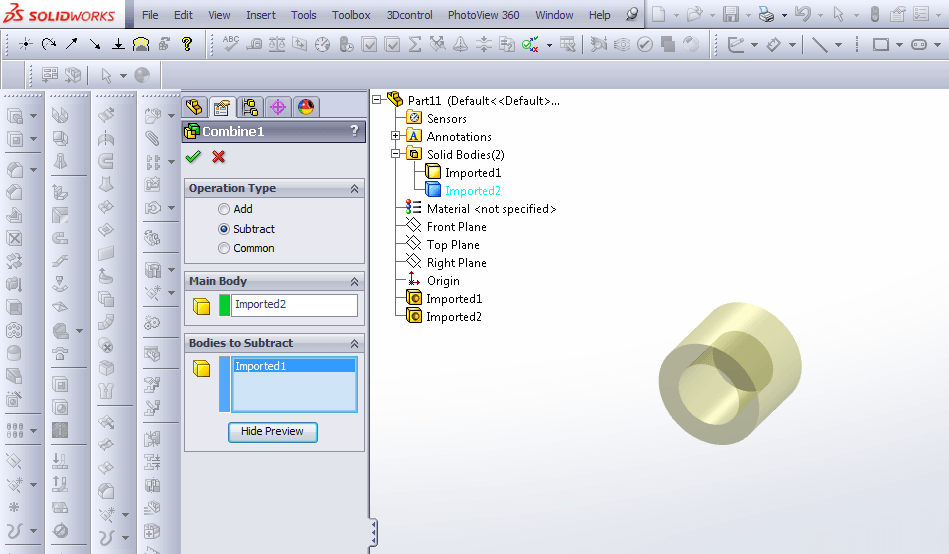Click the Rectangle sketch tool icon
The width and height of the screenshot is (949, 554).
[x=881, y=44]
